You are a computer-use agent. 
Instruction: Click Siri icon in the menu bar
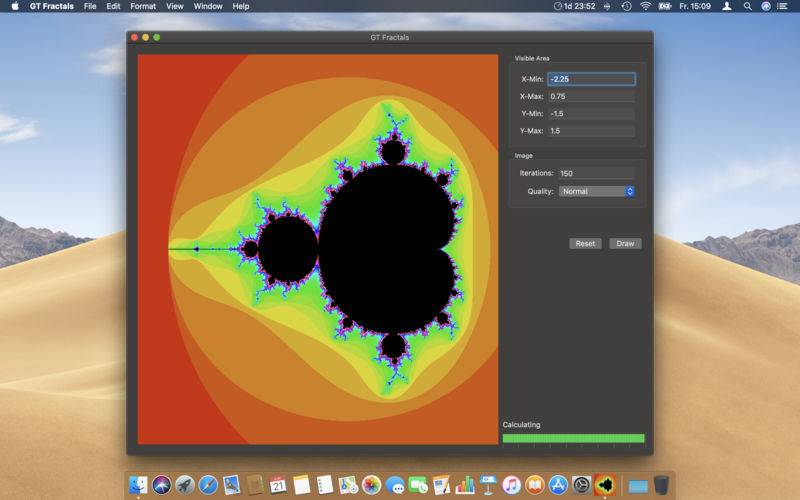766,6
